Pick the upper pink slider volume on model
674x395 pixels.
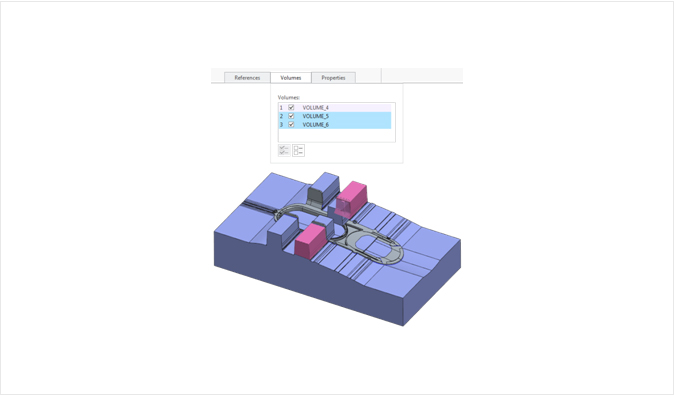pos(352,199)
